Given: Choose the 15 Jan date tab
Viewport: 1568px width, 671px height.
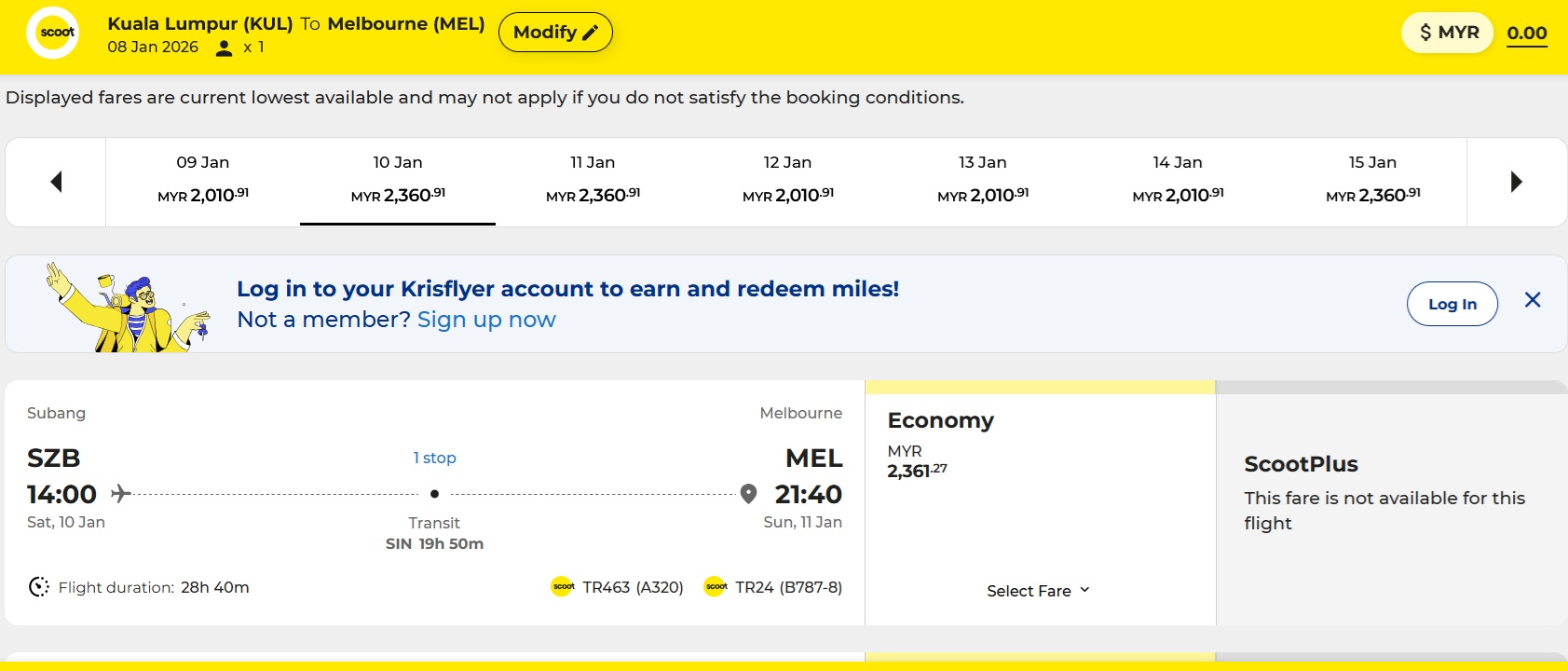Looking at the screenshot, I should point(1372,181).
